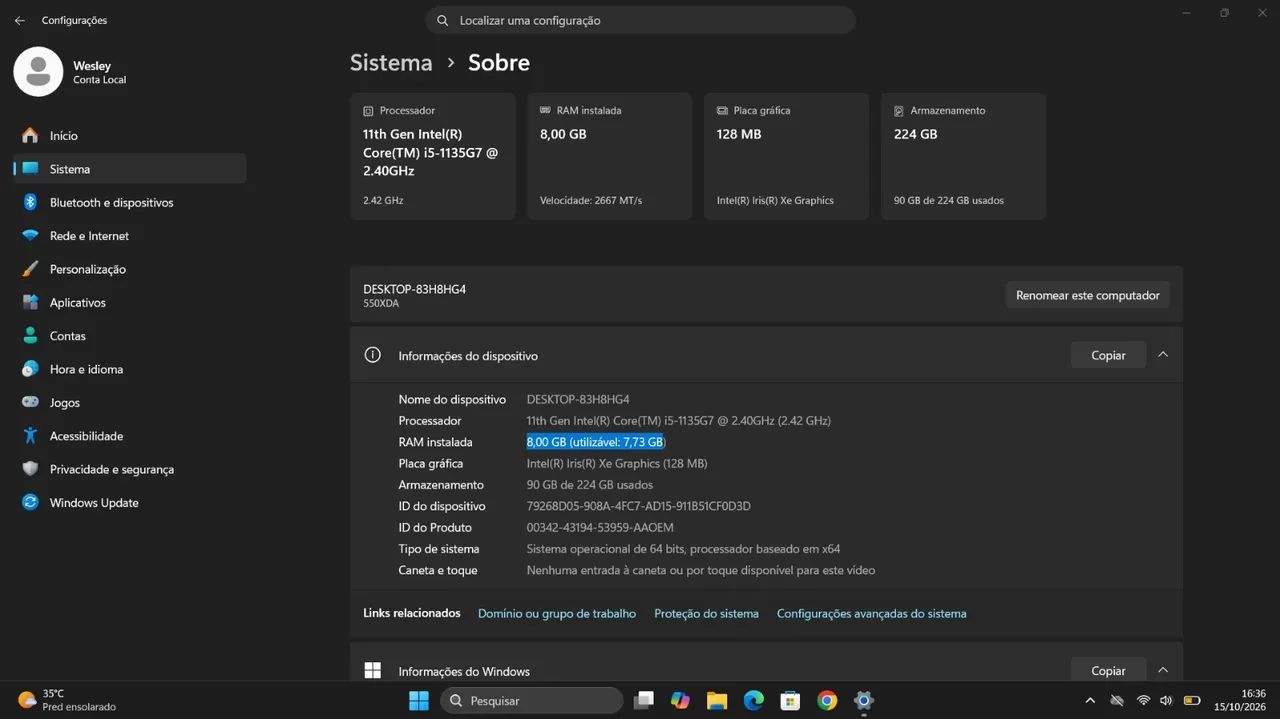The height and width of the screenshot is (719, 1280).
Task: Copy the Informações do dispositivo details
Action: [1108, 355]
